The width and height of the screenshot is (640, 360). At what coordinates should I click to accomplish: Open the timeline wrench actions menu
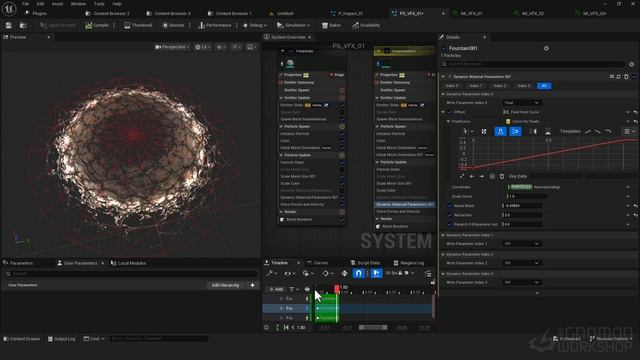tap(271, 273)
